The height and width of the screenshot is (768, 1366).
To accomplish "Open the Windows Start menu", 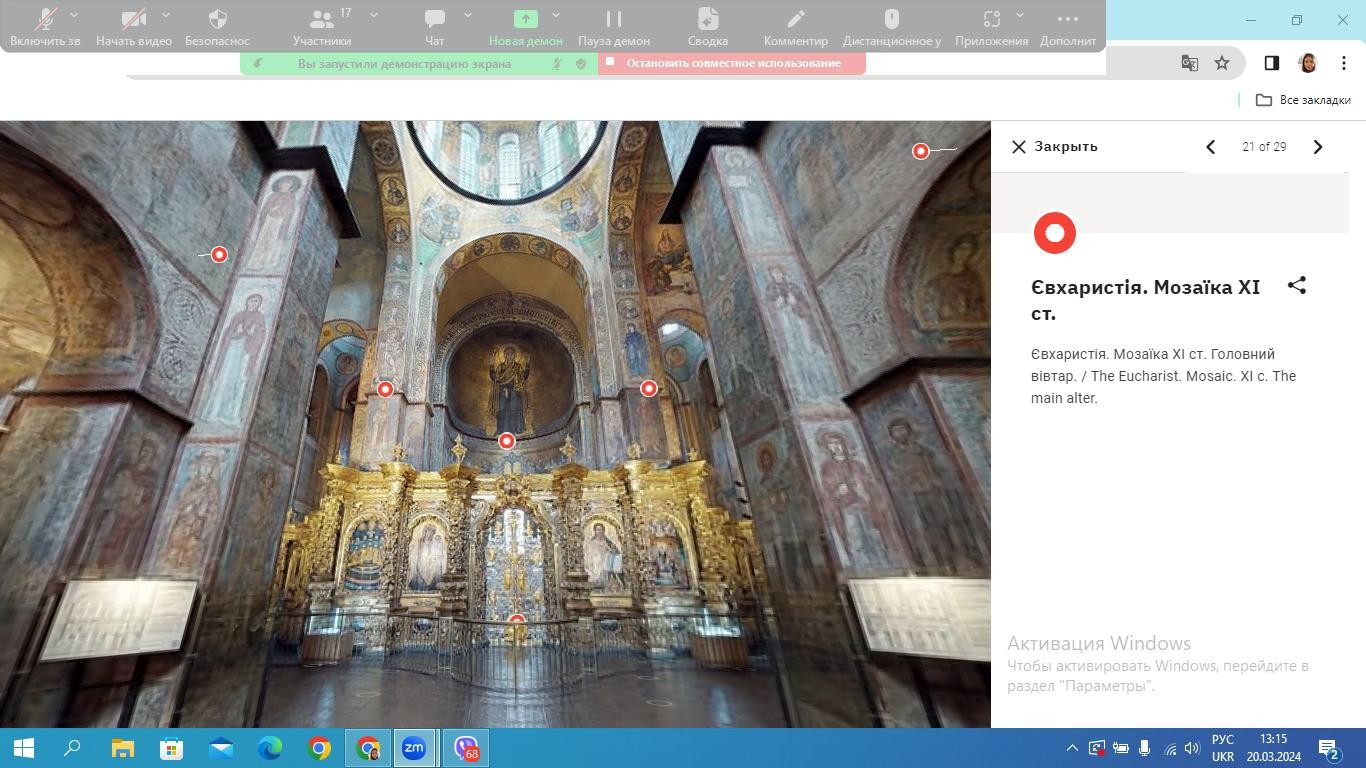I will [x=24, y=748].
